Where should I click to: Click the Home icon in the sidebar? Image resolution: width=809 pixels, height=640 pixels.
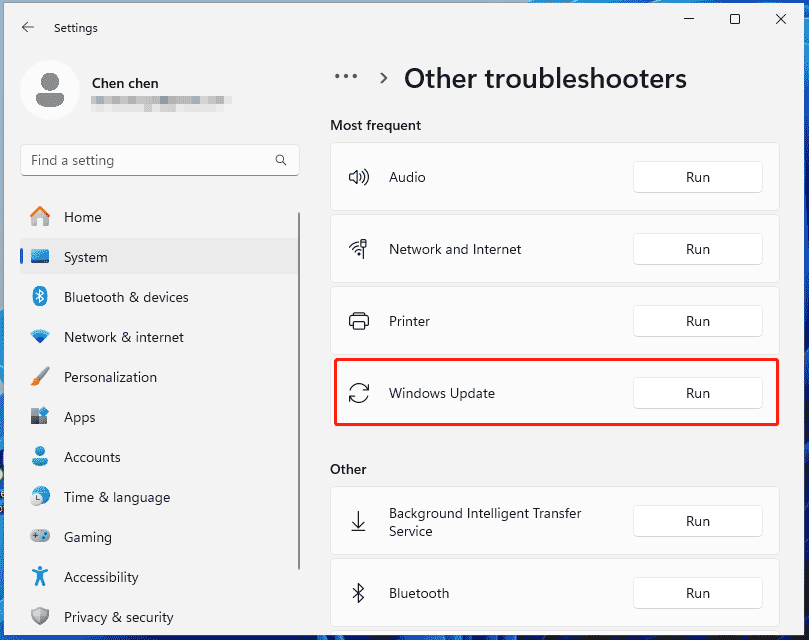tap(40, 217)
